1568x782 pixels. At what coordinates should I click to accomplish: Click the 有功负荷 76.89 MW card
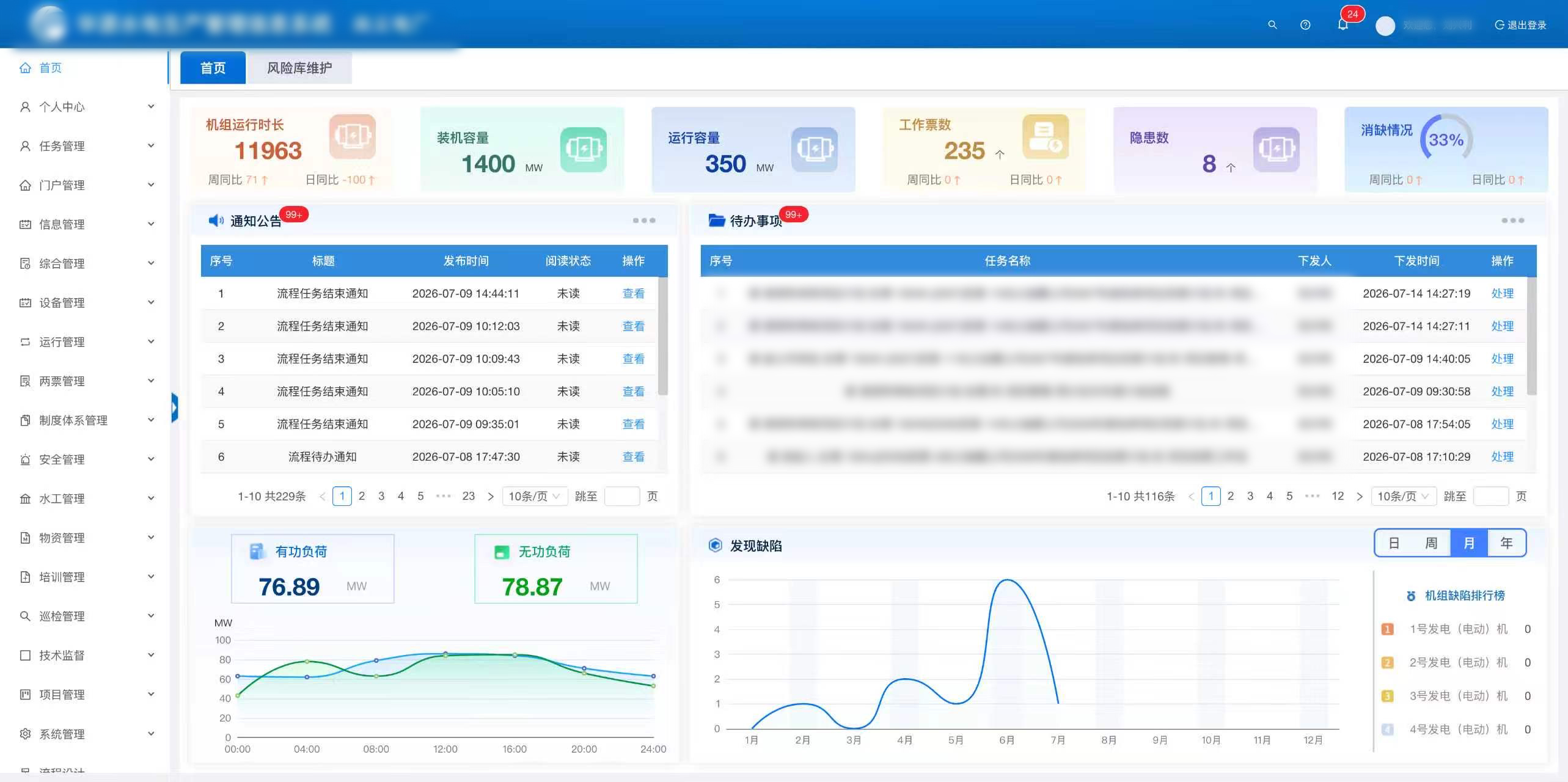click(x=313, y=569)
